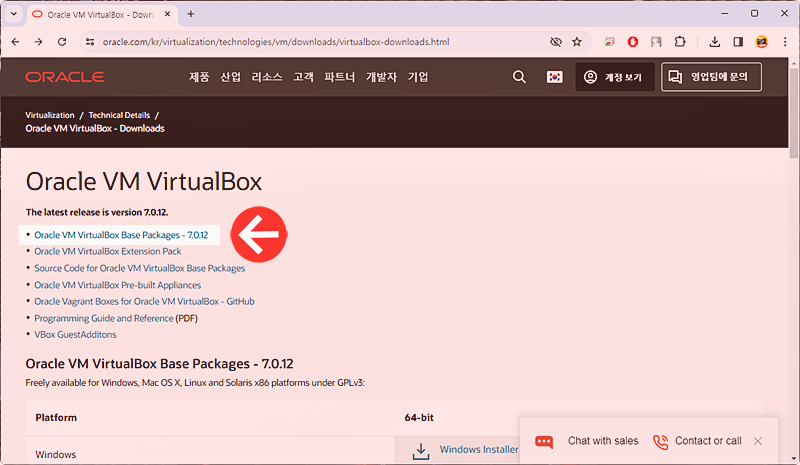Open Oracle VM VirtualBox Base Packages - 7.0.12 link
800x465 pixels.
click(x=121, y=235)
